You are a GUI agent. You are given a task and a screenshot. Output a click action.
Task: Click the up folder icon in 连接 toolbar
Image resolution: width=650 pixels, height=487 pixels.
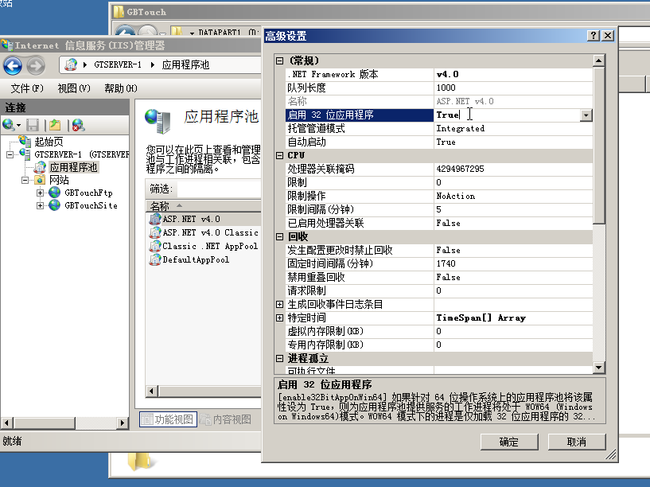coord(55,125)
